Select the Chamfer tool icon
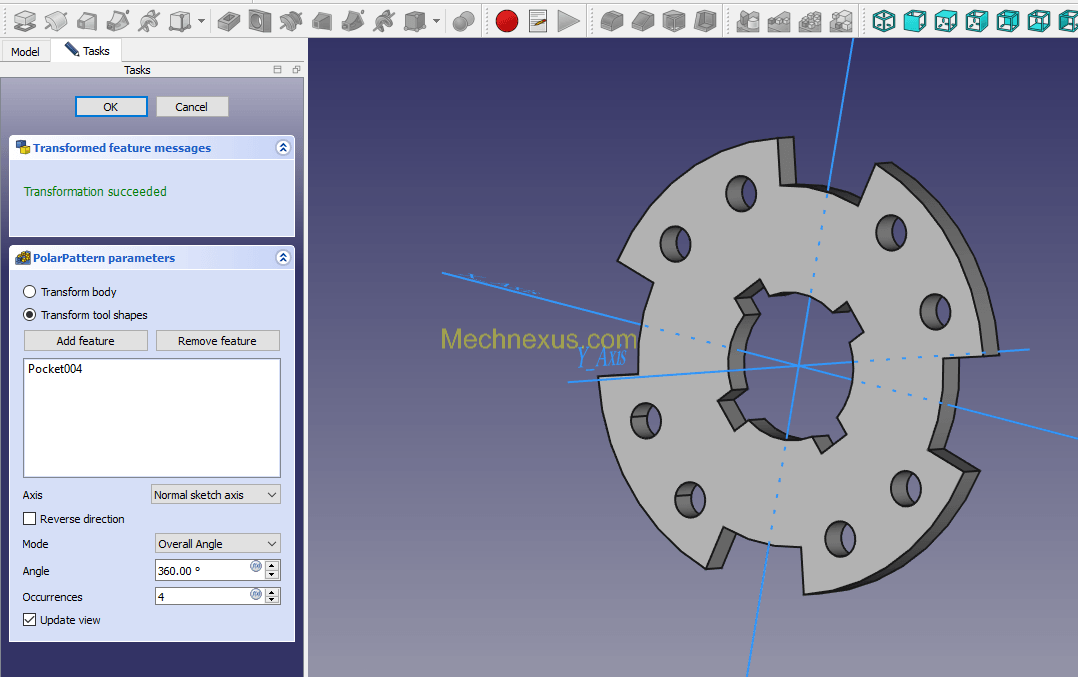Screen dimensions: 1078x677 click(643, 20)
